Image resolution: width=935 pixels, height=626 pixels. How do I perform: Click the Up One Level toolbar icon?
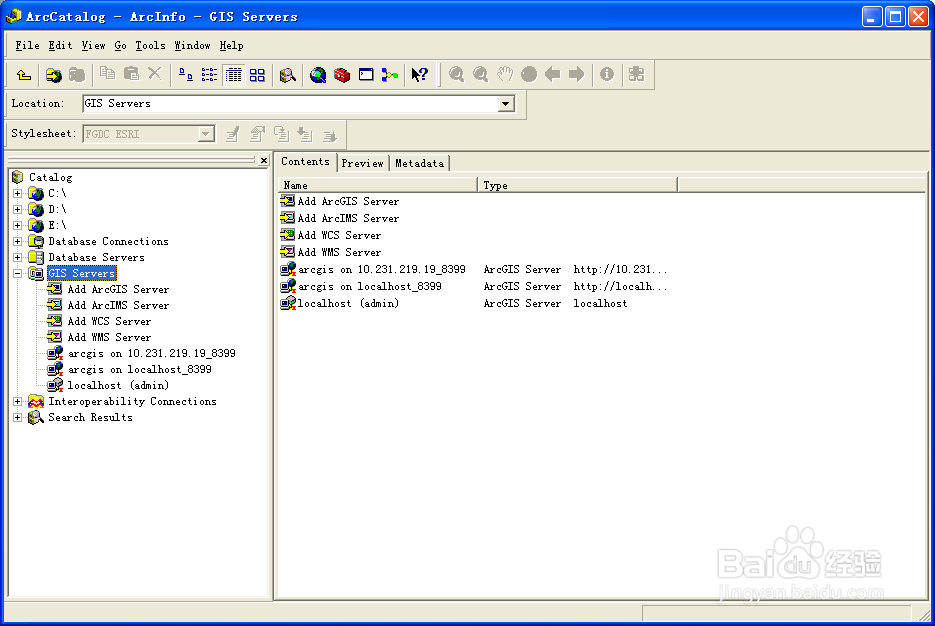click(24, 75)
